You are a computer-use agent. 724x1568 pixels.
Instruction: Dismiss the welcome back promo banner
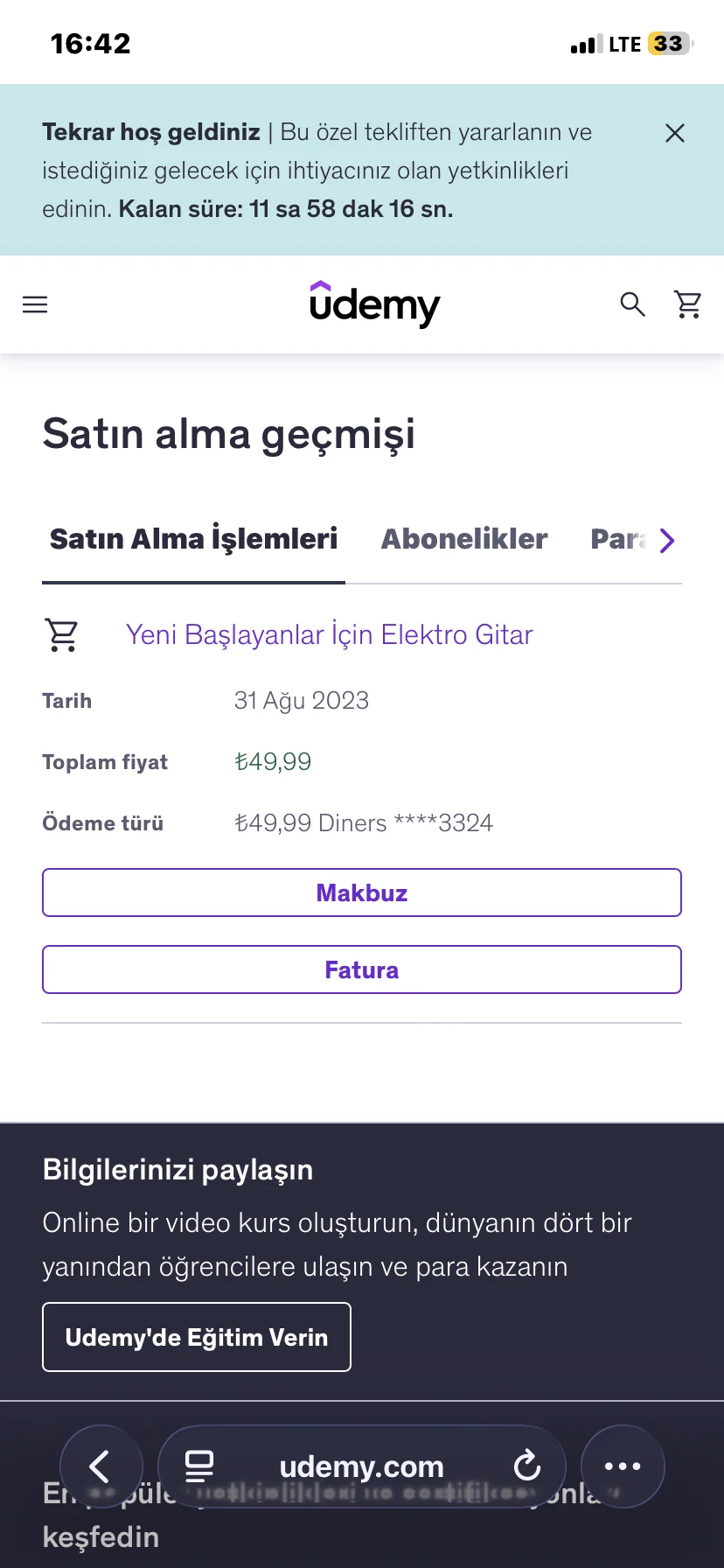(674, 133)
